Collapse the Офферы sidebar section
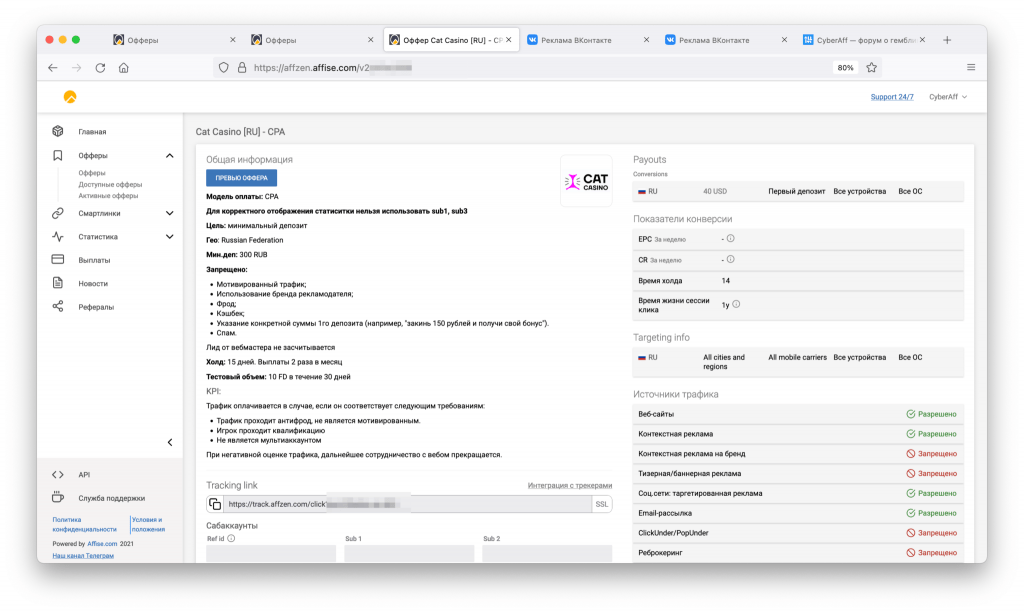 (170, 155)
